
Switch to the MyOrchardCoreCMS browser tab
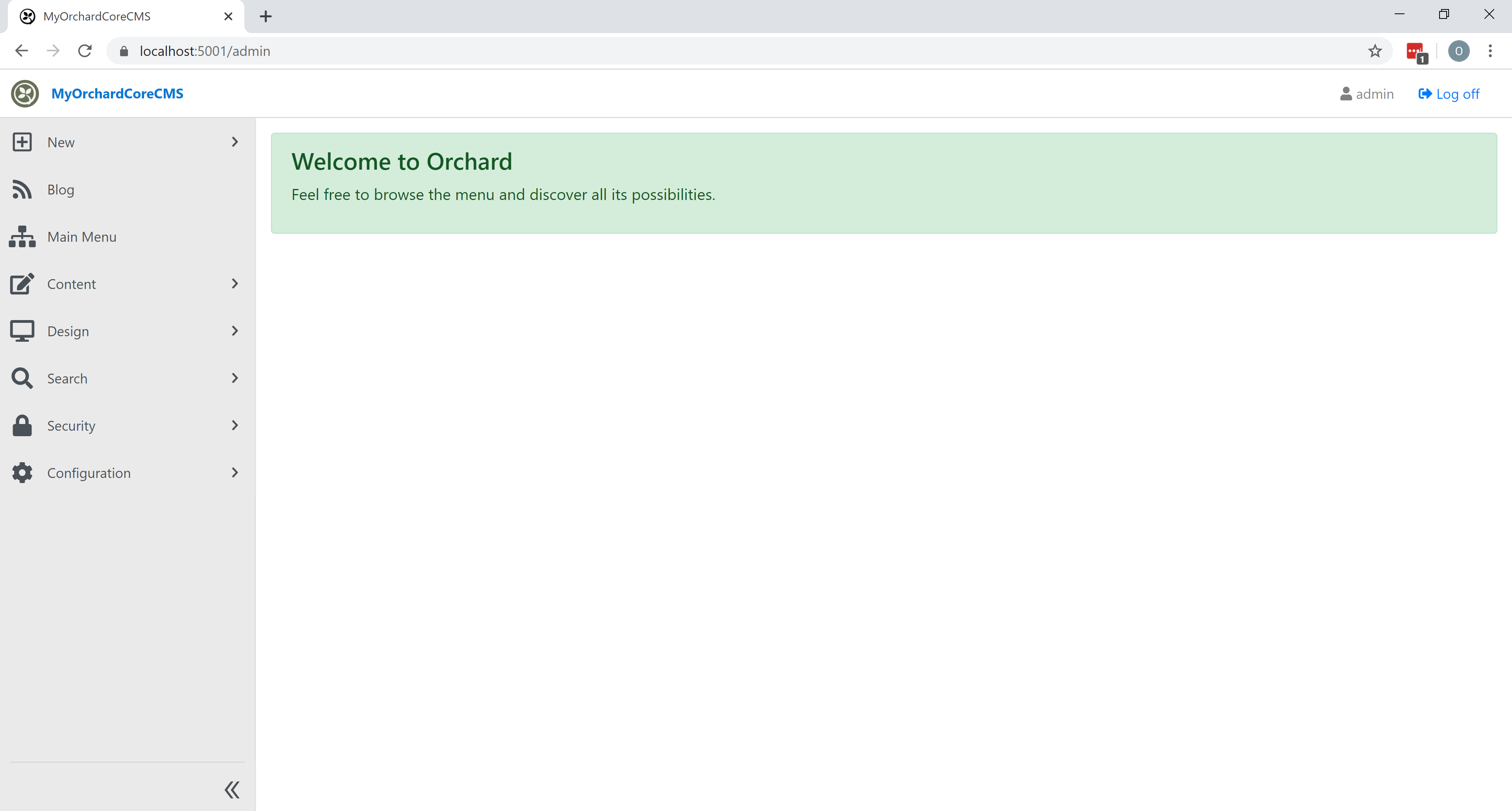tap(97, 16)
